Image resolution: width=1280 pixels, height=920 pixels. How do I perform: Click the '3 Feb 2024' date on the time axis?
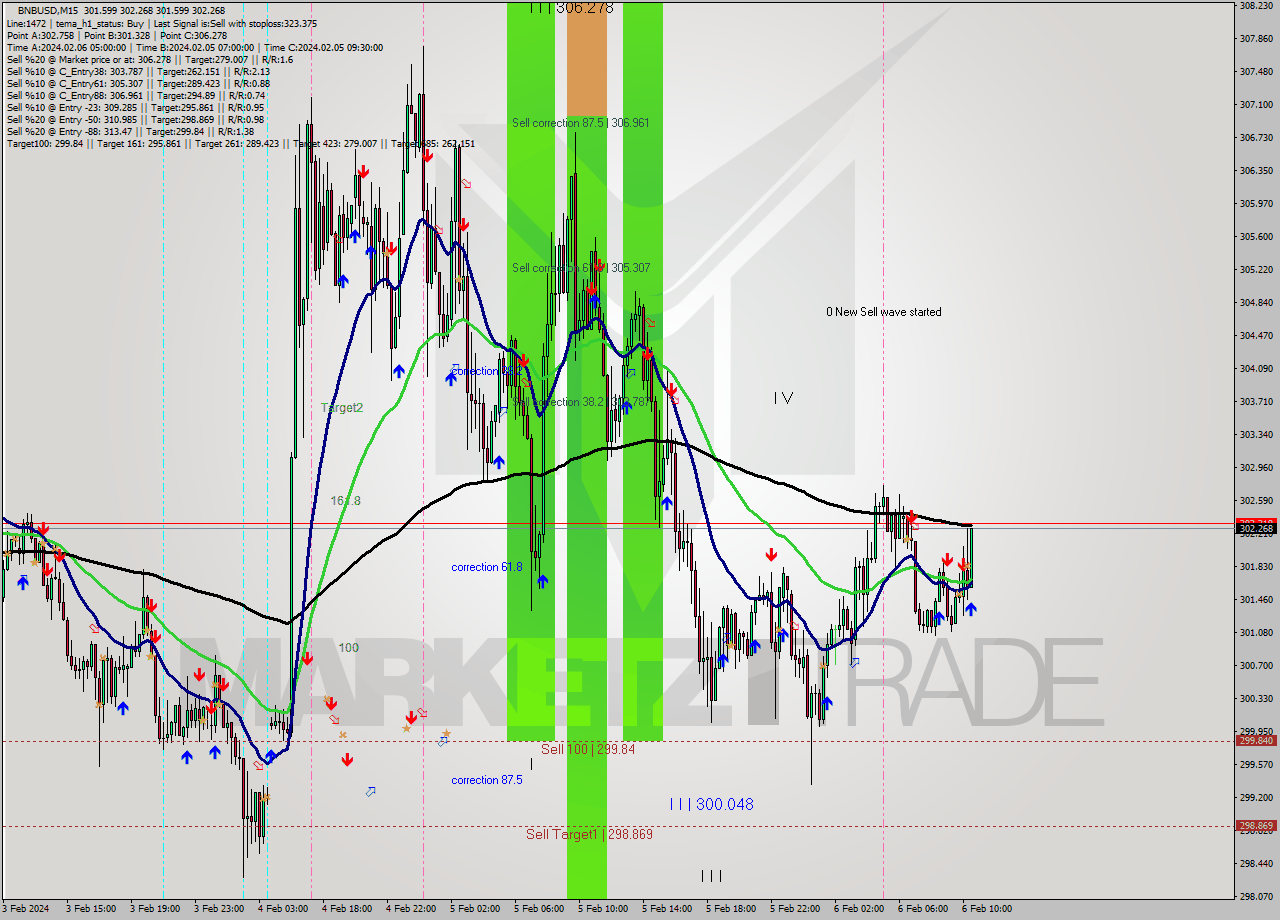click(26, 909)
